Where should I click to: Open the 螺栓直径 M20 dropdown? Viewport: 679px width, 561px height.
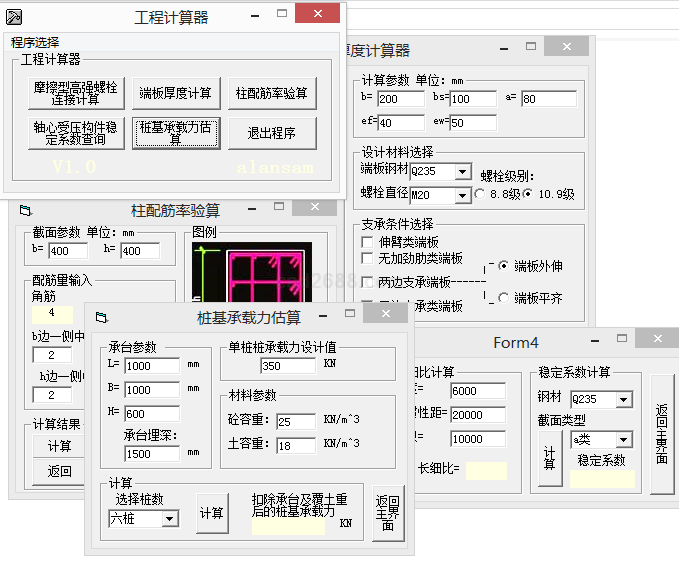[x=461, y=195]
